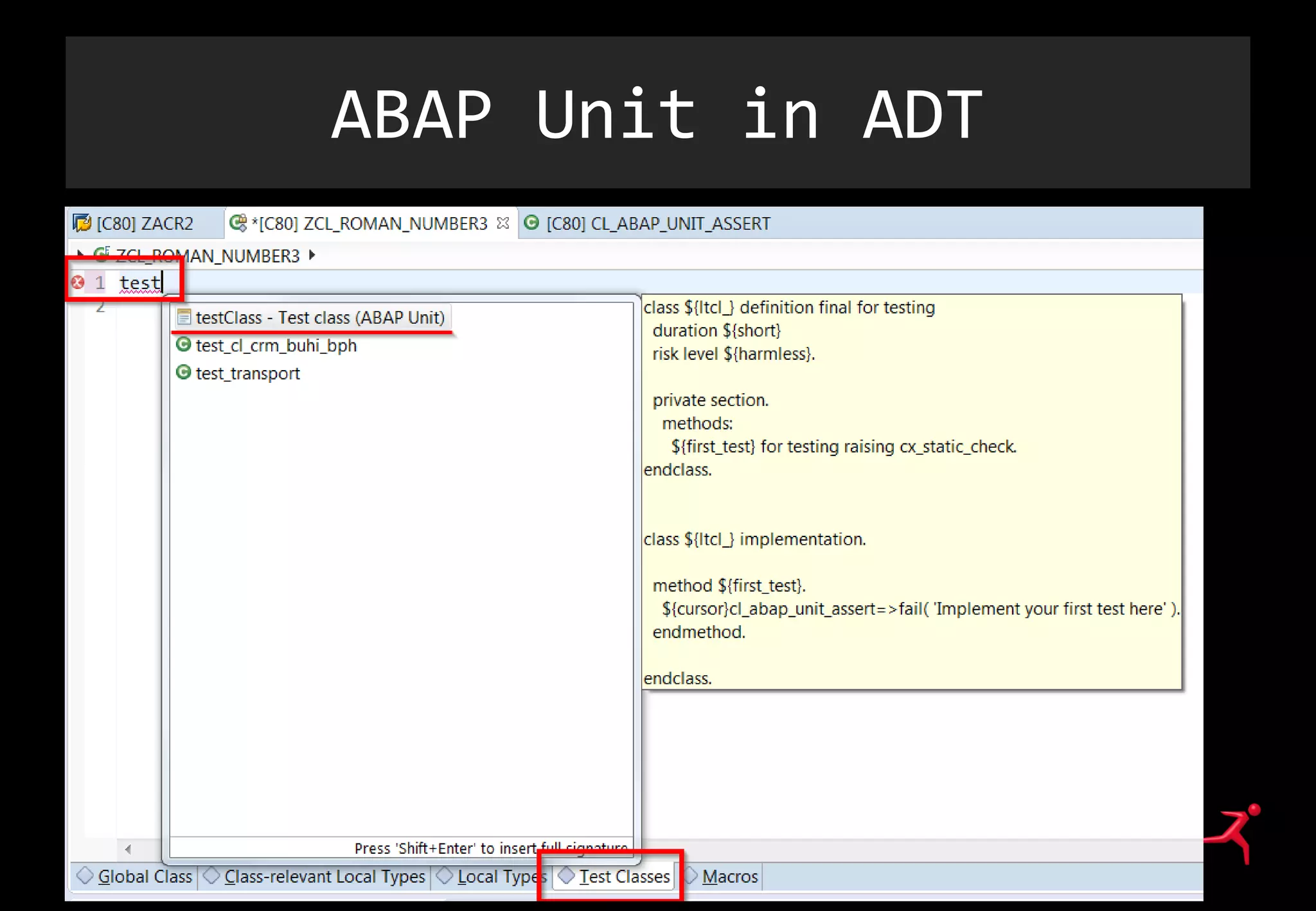Place cursor after 'test' on line 1
Image resolution: width=1316 pixels, height=911 pixels.
pyautogui.click(x=163, y=283)
